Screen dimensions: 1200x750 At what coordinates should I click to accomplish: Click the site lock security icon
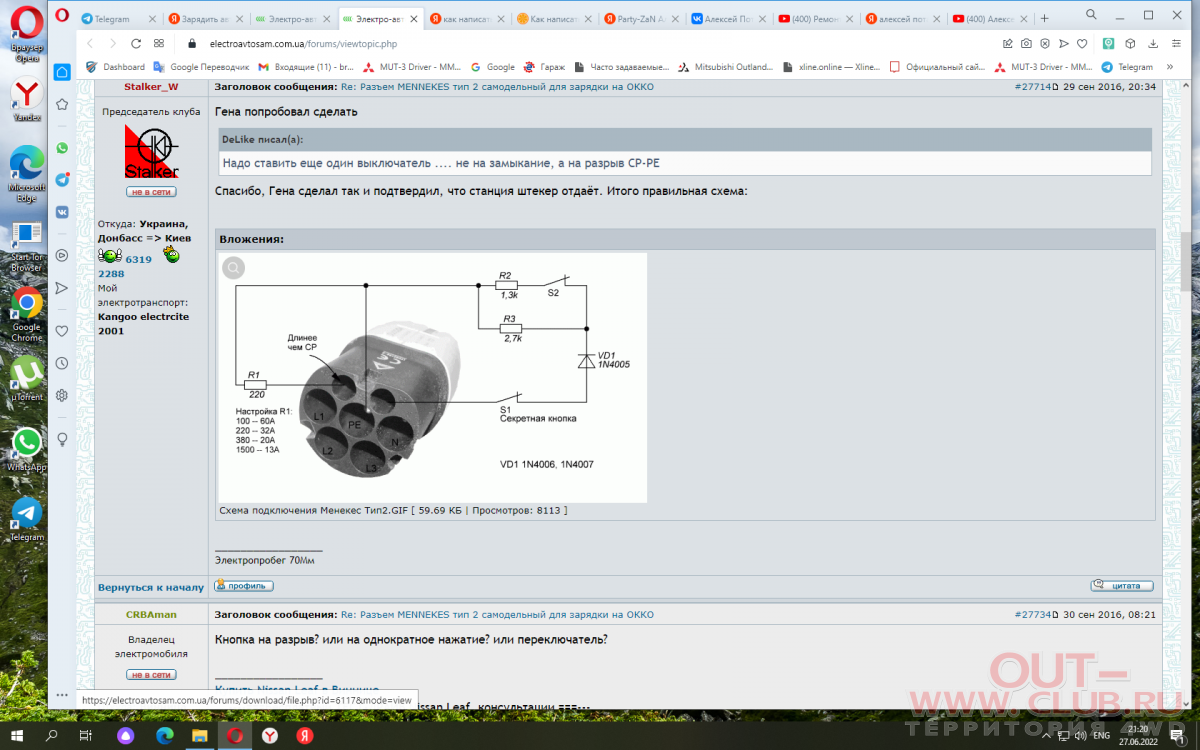tap(191, 44)
